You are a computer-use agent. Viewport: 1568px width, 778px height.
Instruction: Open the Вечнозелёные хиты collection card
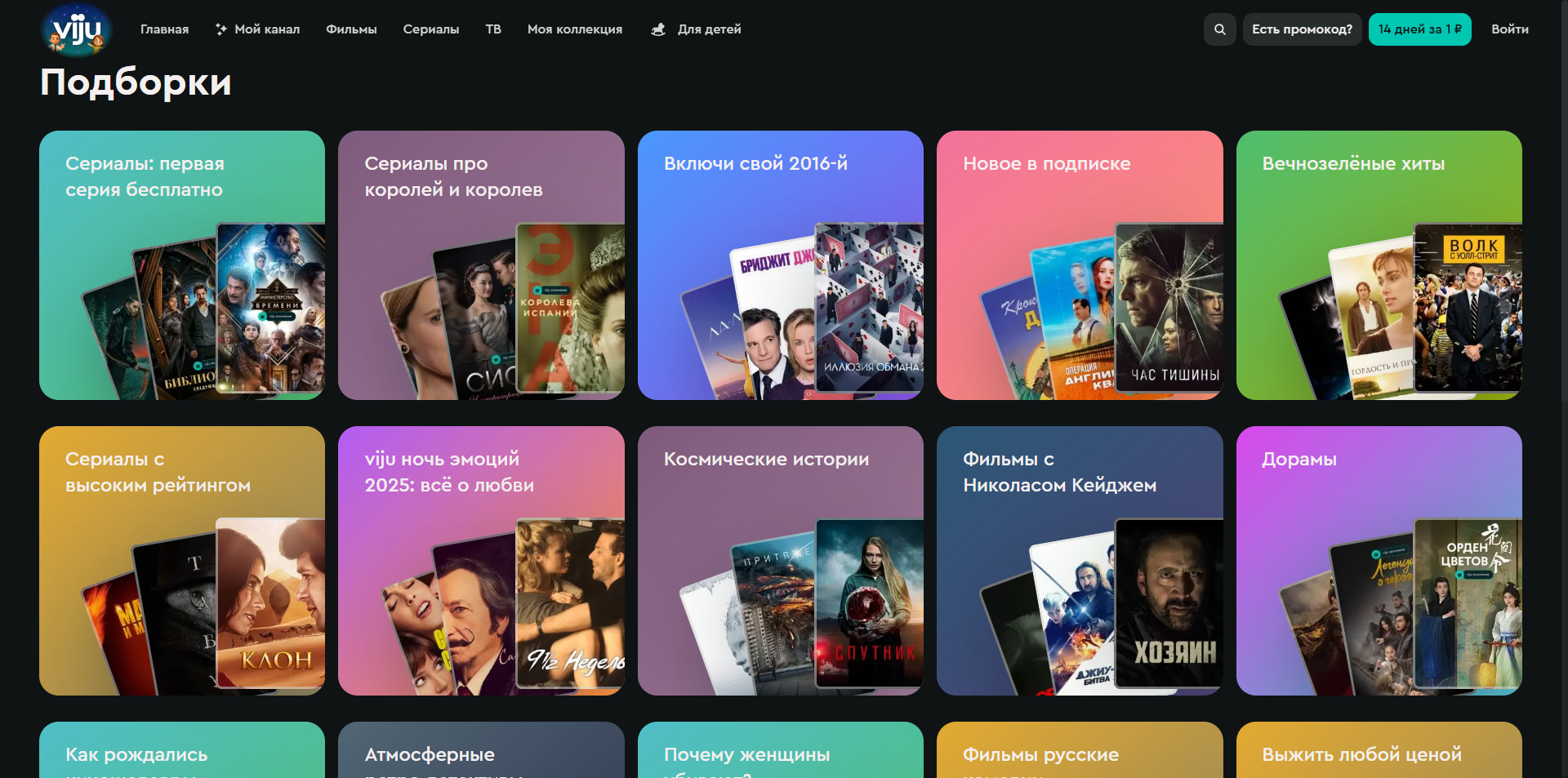coord(1379,265)
